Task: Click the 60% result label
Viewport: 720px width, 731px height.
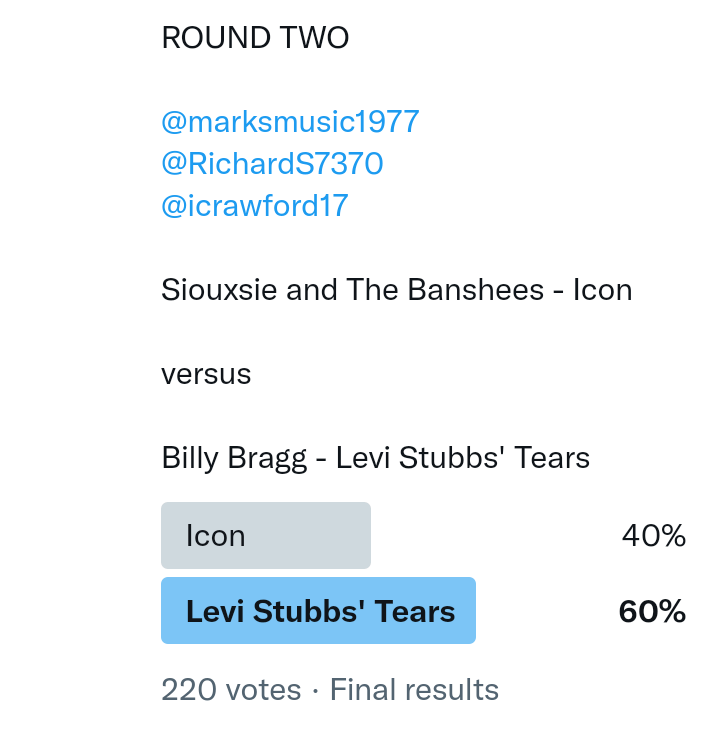Action: click(652, 612)
